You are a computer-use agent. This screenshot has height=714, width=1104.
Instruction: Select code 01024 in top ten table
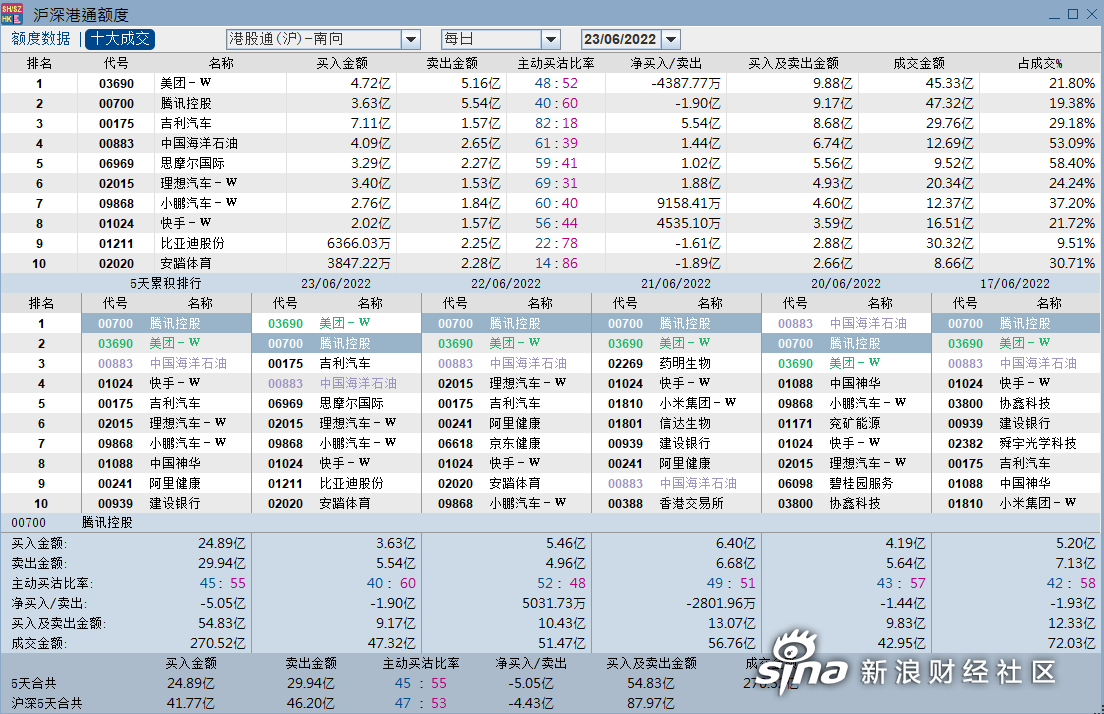[x=116, y=224]
